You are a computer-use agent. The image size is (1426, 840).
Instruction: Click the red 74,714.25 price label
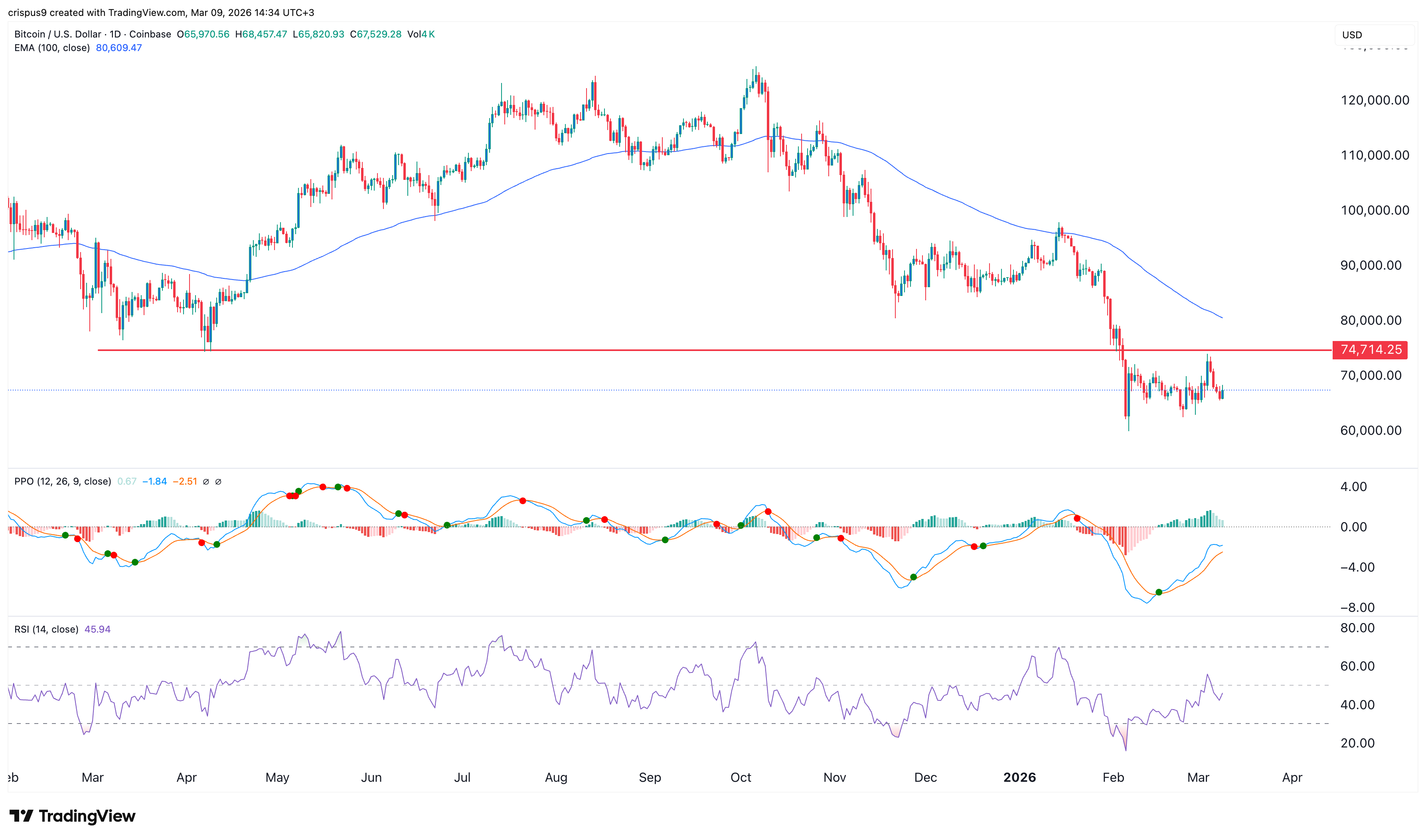(1369, 350)
